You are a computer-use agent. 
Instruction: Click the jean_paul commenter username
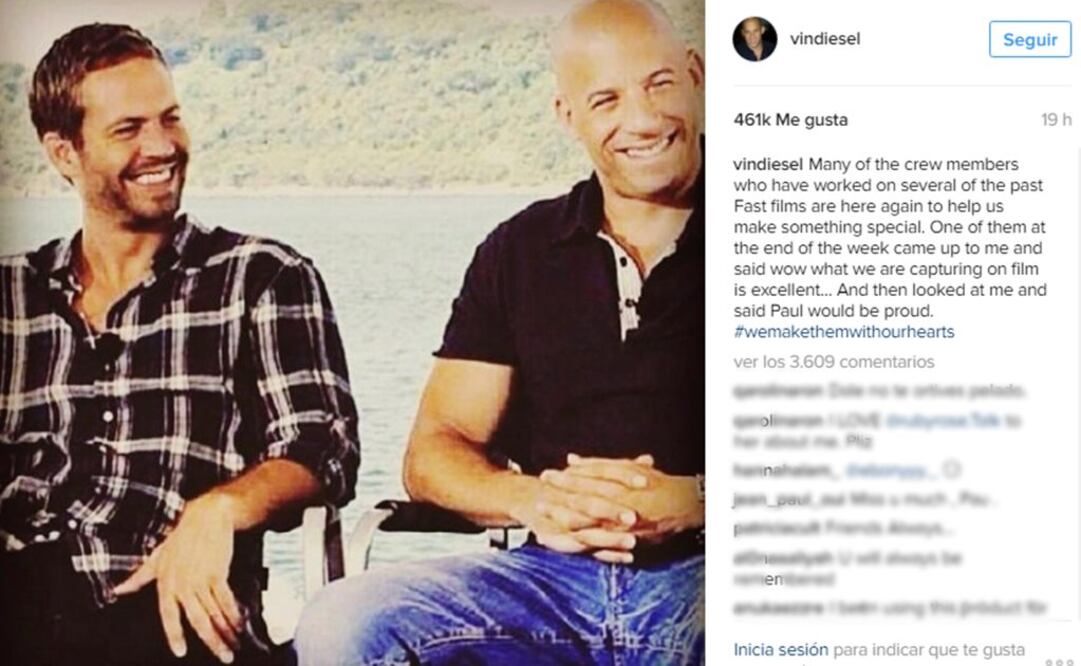click(789, 499)
